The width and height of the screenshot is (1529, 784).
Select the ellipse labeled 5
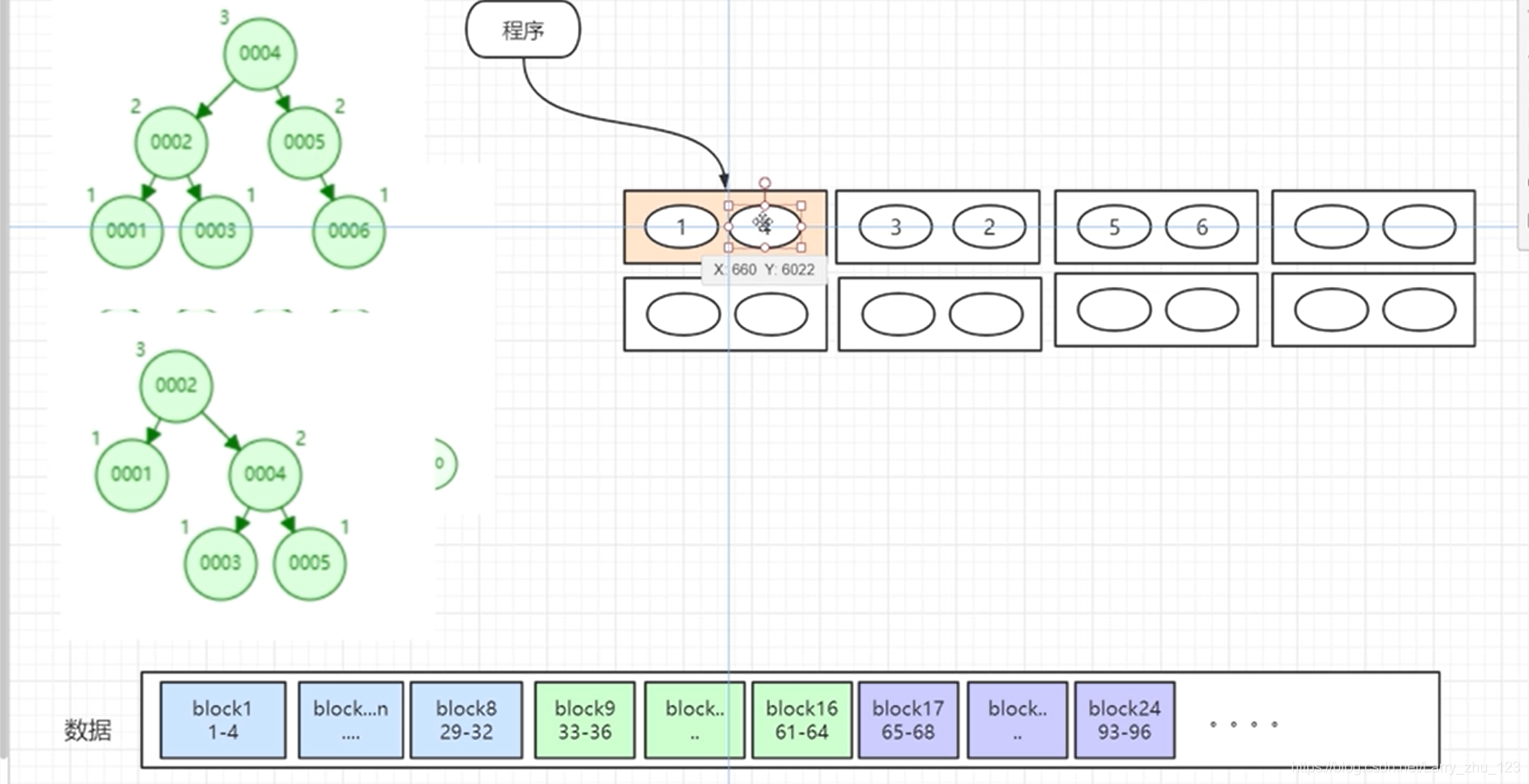[x=1114, y=227]
